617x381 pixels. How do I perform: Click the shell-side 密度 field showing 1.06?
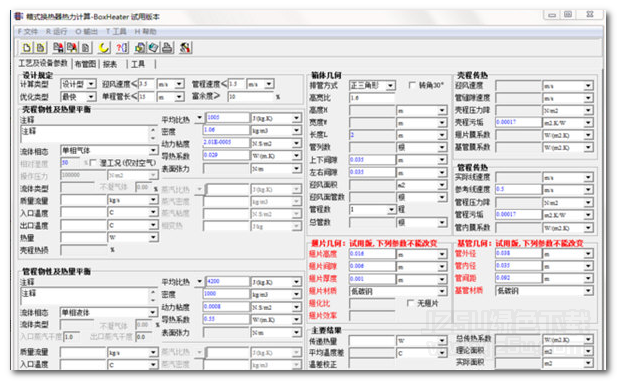tap(226, 130)
